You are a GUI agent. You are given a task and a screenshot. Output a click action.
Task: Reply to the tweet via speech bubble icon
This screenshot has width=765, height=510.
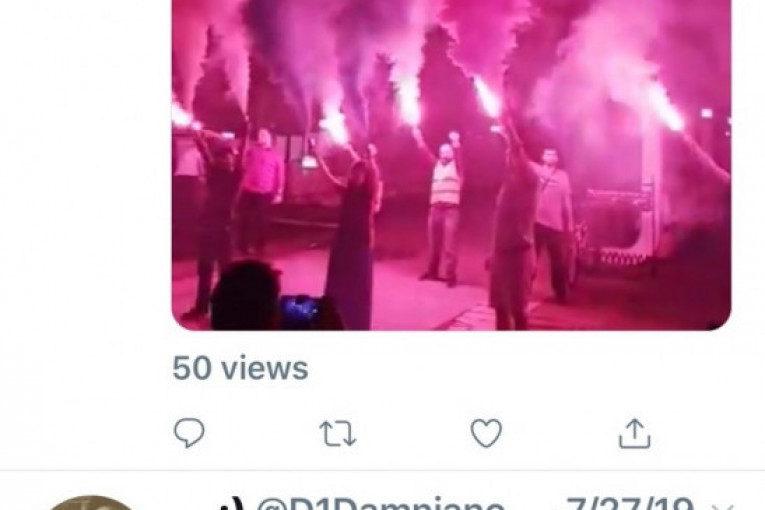point(189,432)
